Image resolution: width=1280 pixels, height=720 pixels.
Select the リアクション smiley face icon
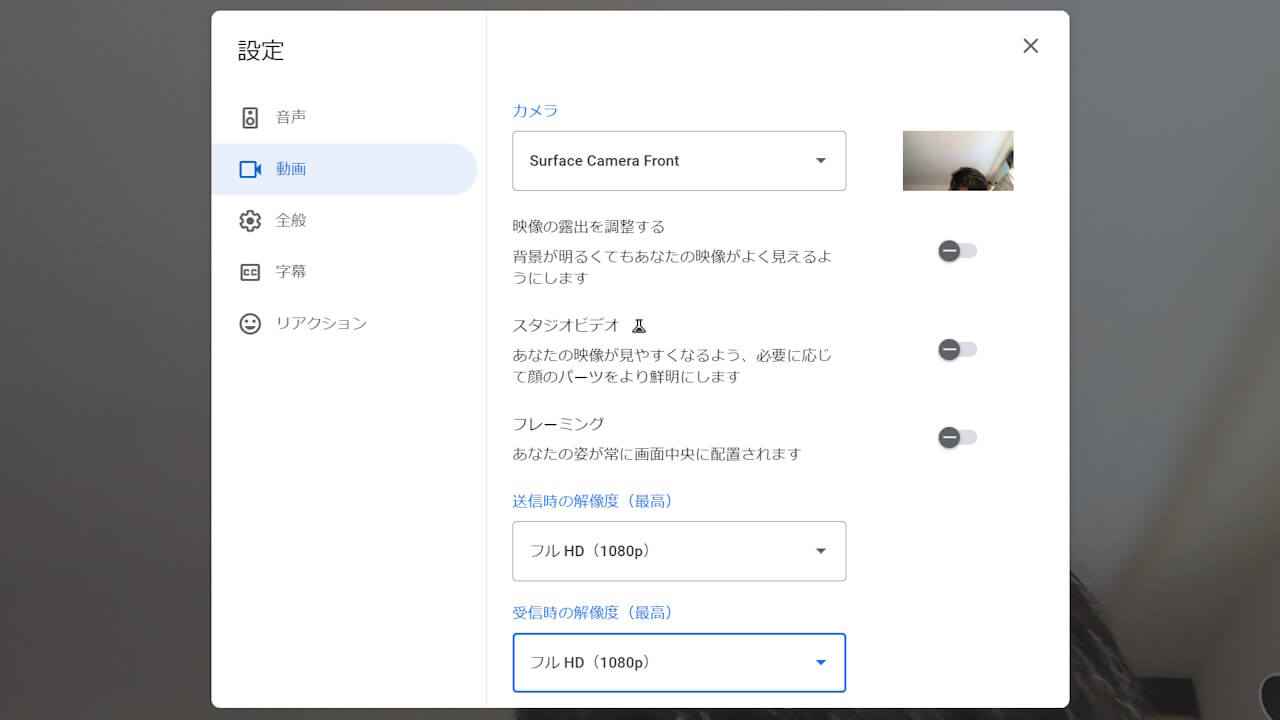point(250,323)
